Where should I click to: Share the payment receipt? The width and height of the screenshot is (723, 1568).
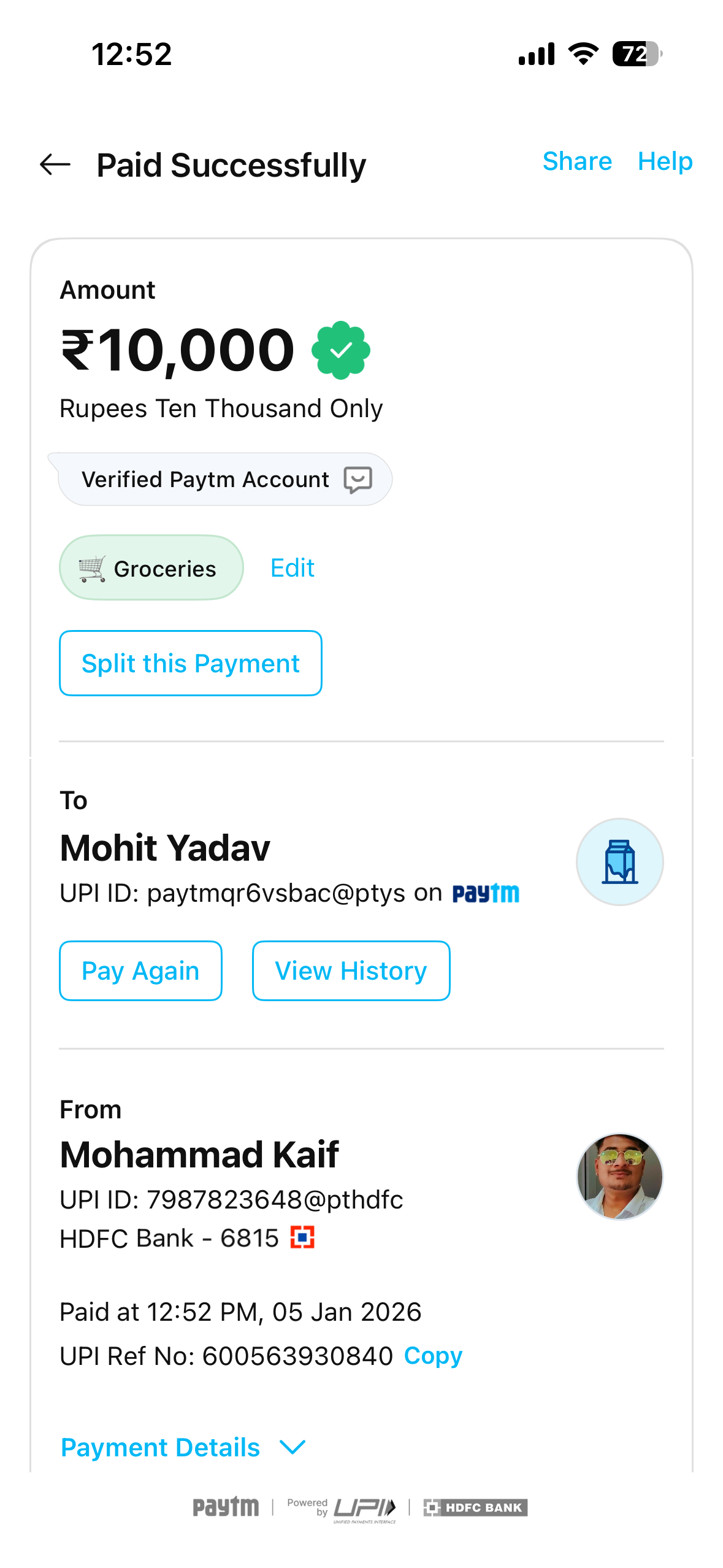coord(577,161)
